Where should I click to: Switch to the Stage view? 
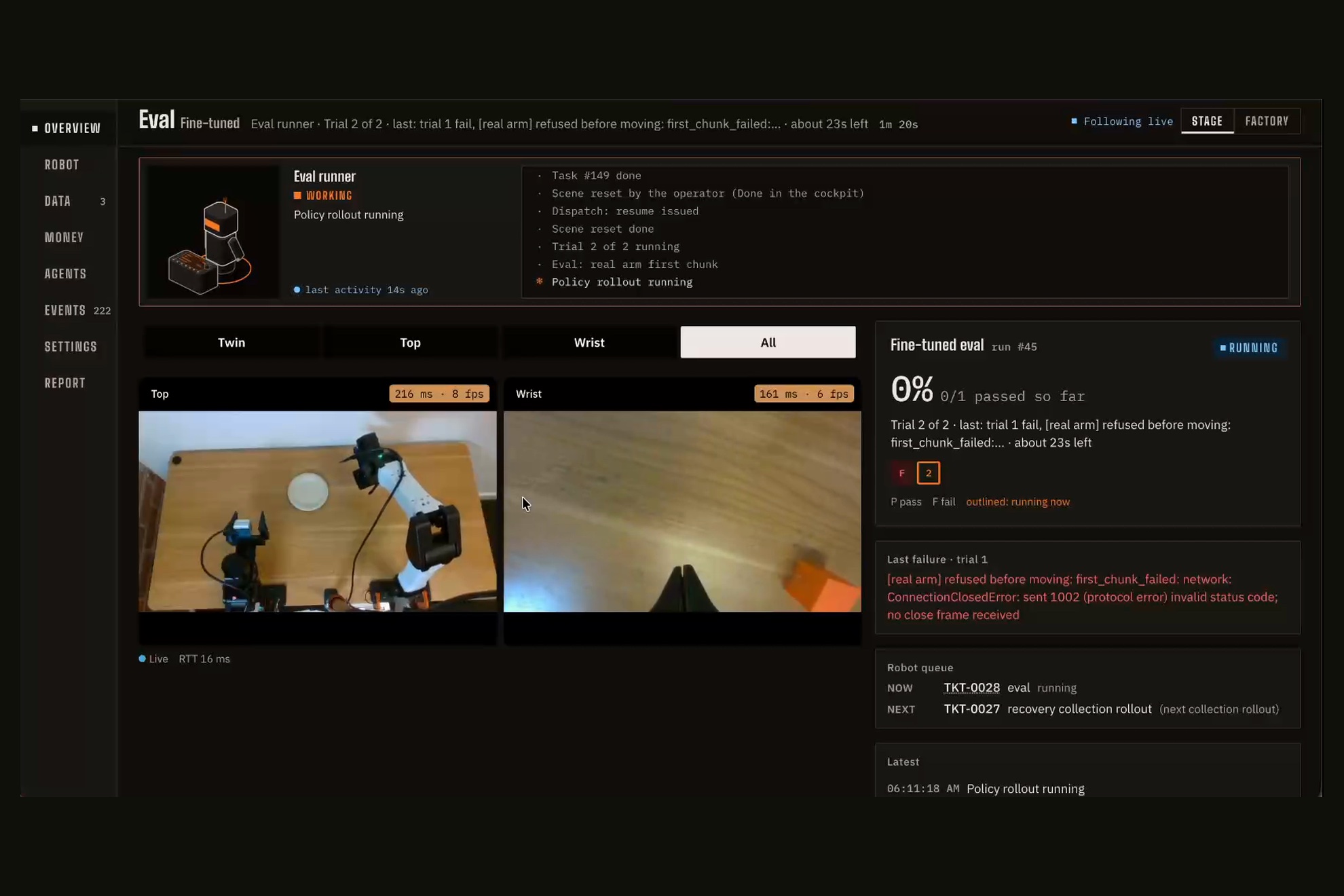1207,121
